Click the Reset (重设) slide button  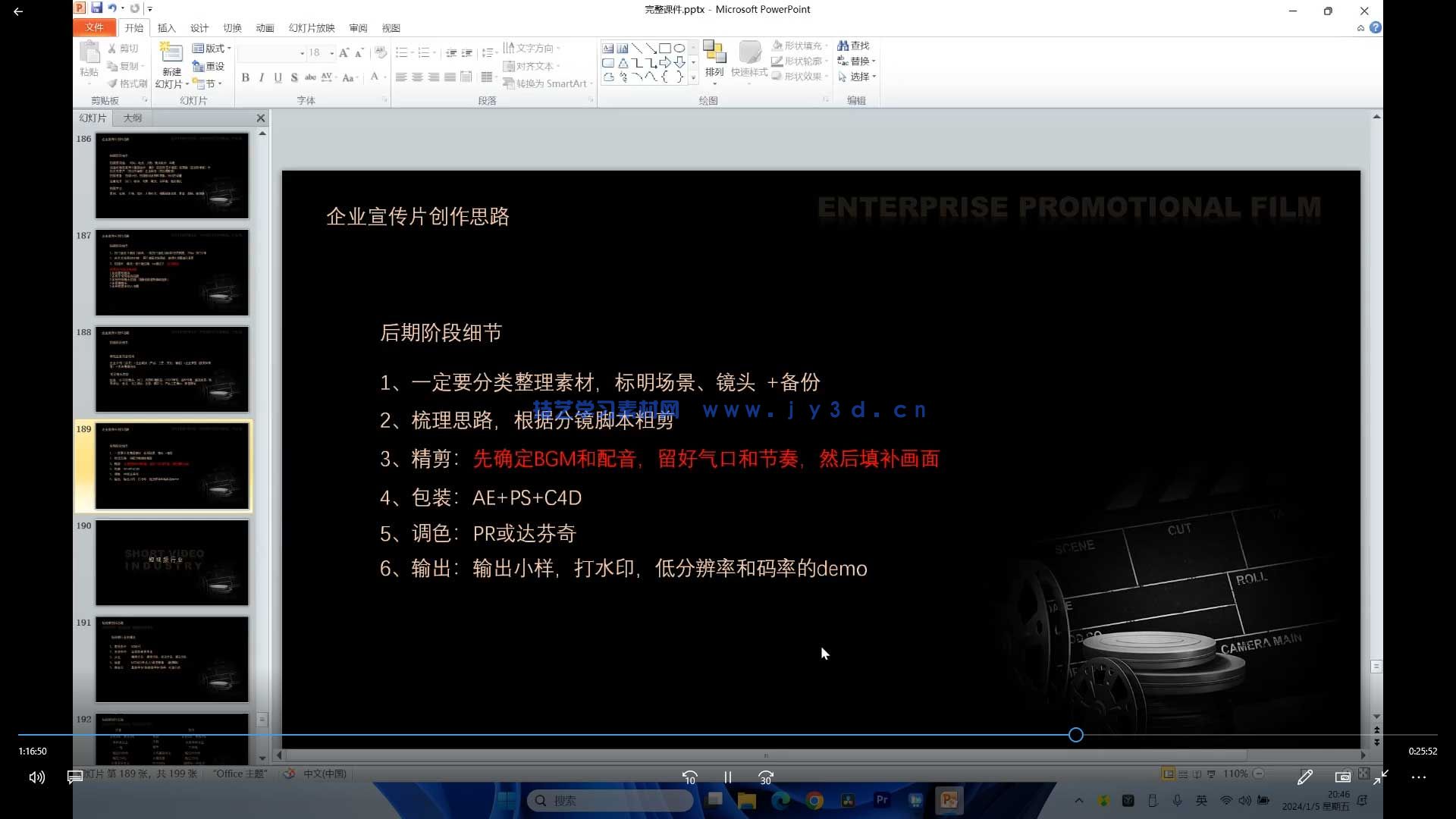point(209,66)
